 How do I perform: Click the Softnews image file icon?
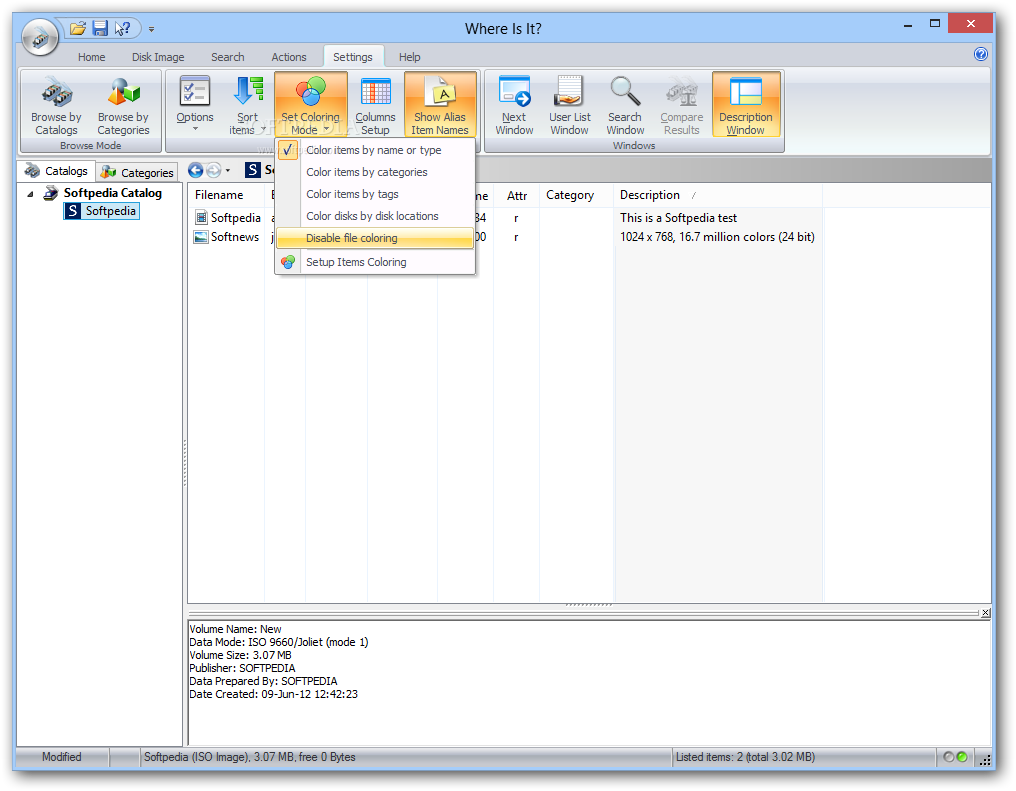tap(202, 237)
